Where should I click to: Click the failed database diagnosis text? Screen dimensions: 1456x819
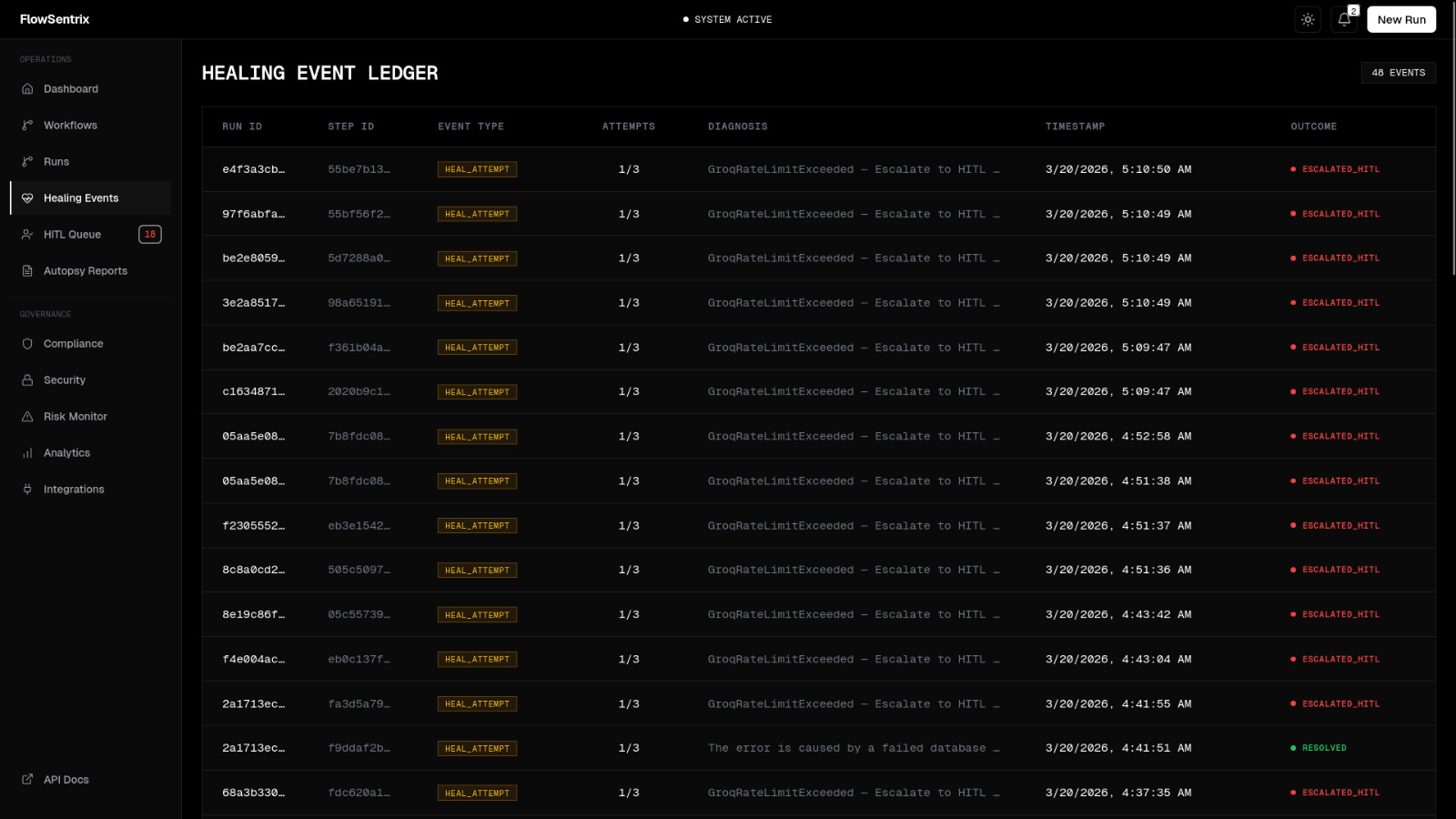[854, 748]
